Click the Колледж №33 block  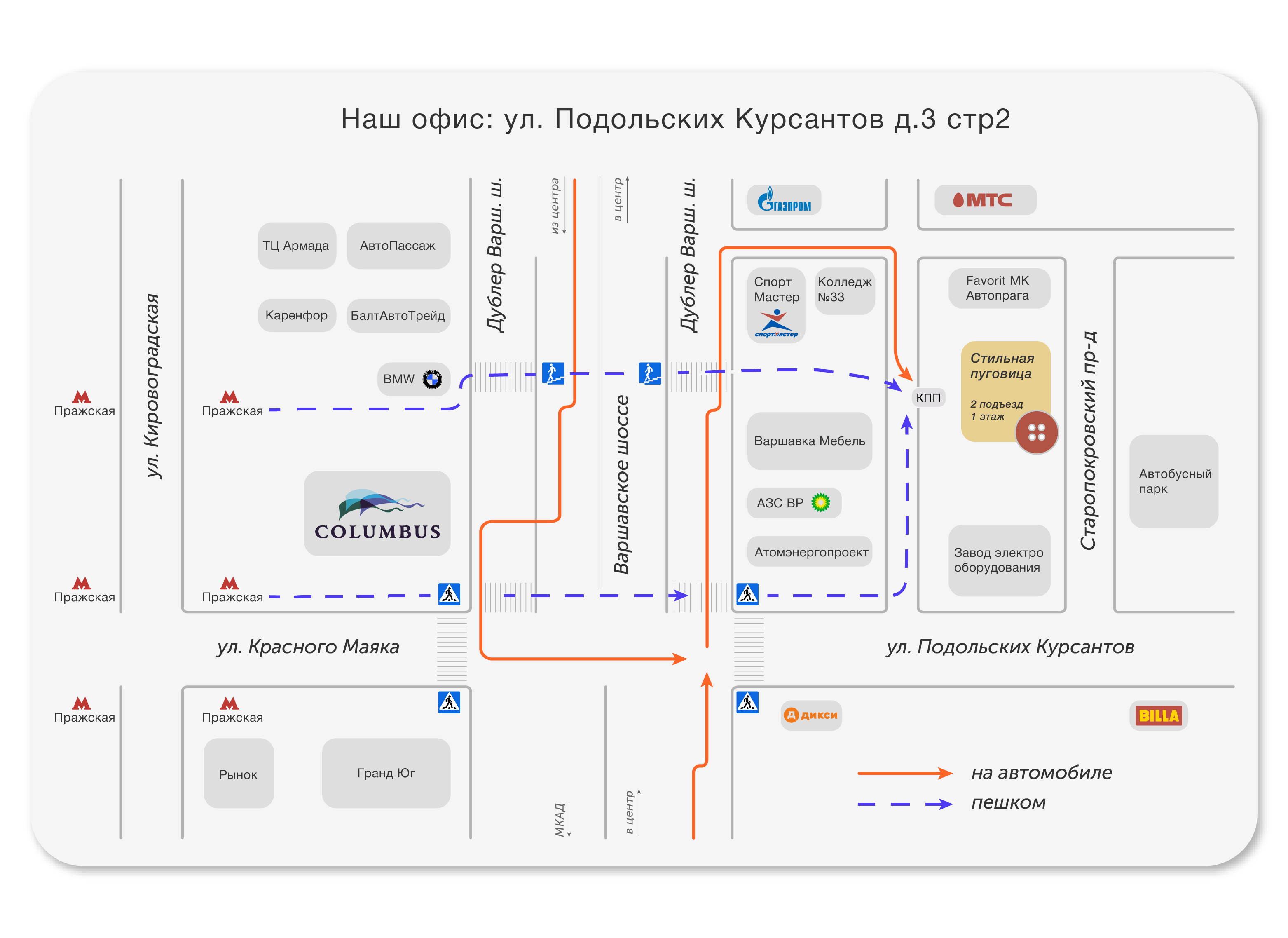pos(845,290)
